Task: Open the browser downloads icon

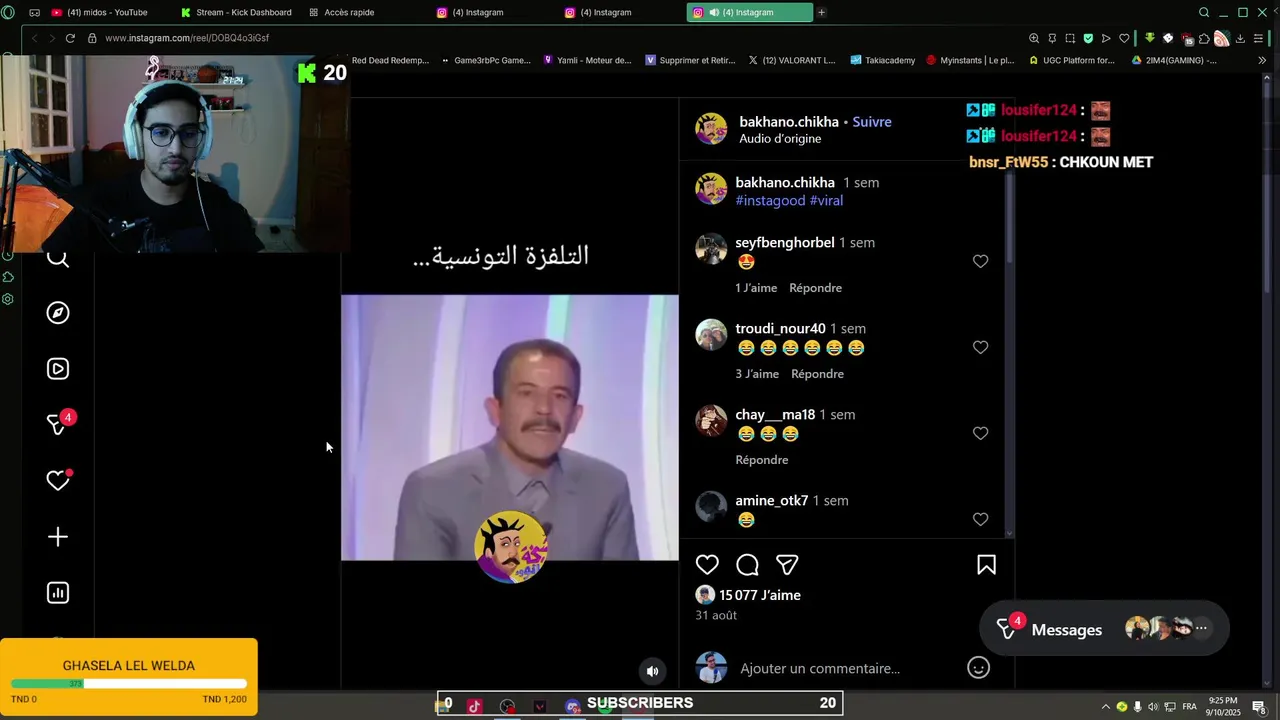Action: 1240,38
